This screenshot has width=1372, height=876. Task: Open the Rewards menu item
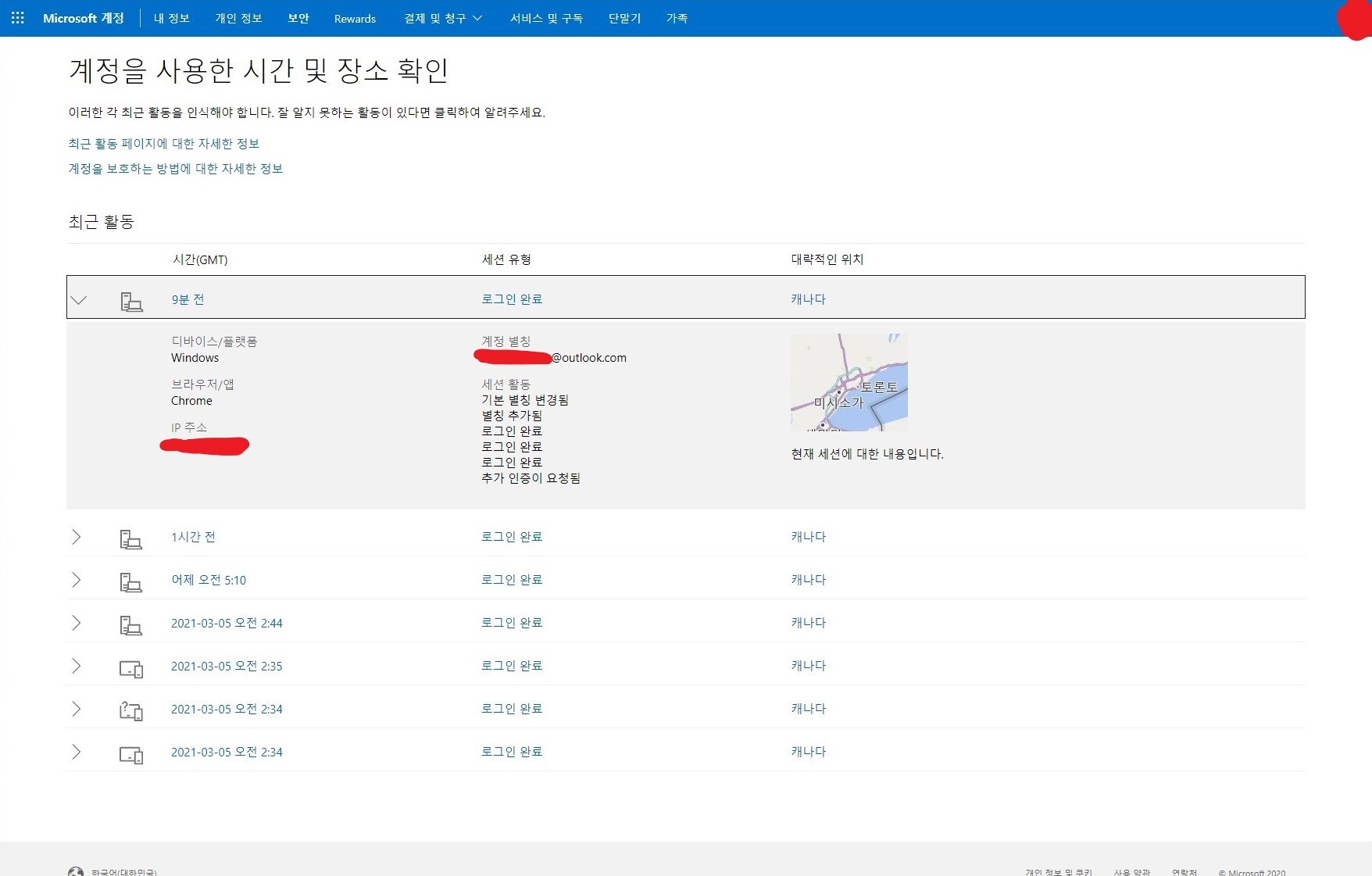coord(355,19)
